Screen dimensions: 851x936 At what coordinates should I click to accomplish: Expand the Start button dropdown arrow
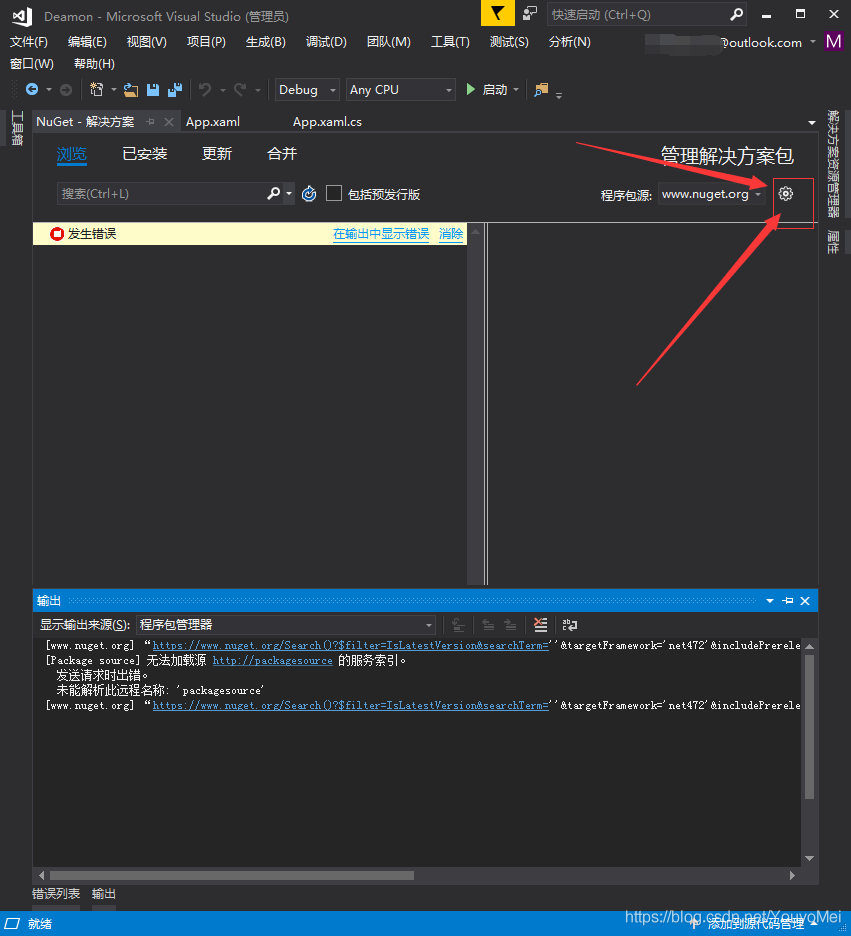[516, 90]
